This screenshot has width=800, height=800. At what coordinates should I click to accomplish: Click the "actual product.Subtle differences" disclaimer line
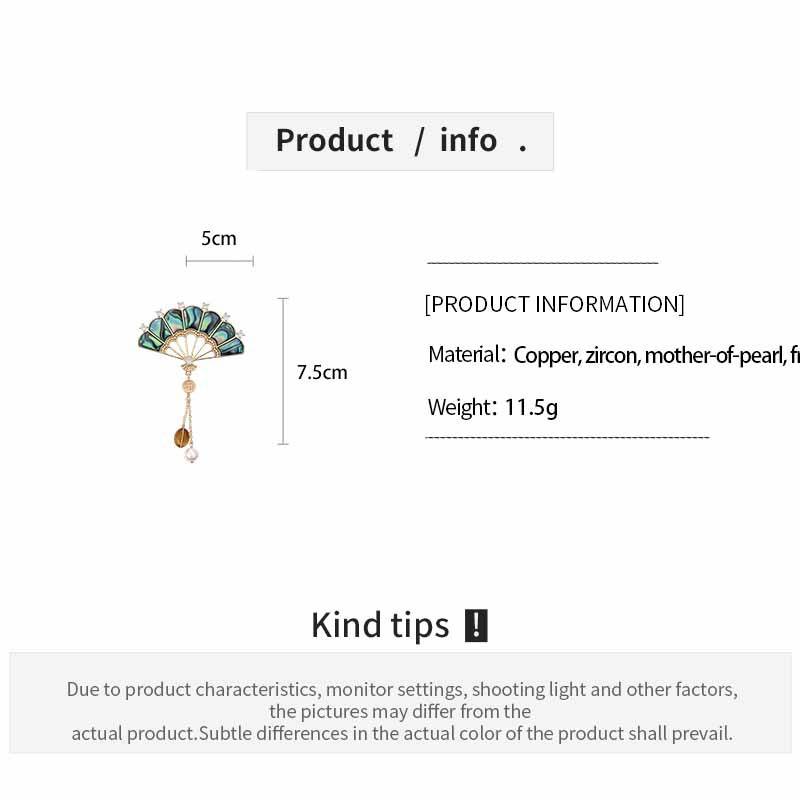(x=402, y=733)
